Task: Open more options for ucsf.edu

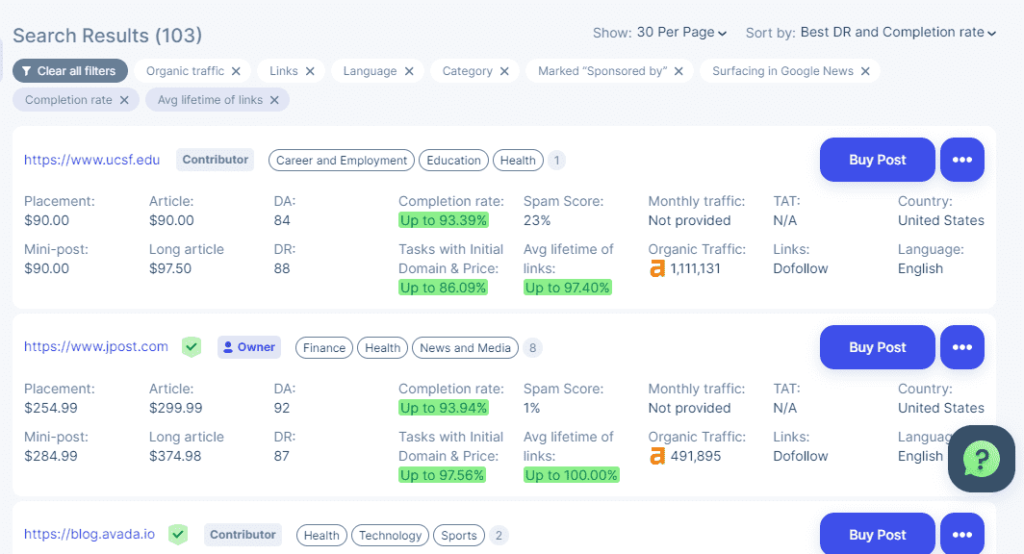Action: pyautogui.click(x=962, y=159)
